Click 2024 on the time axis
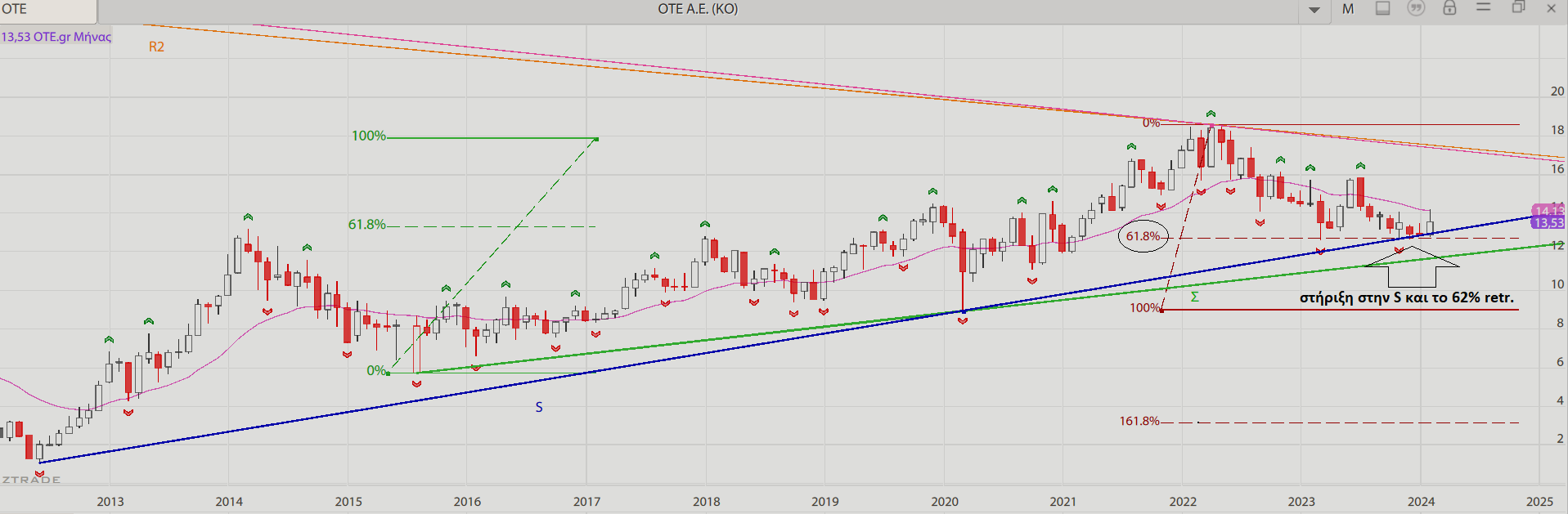 click(x=1421, y=501)
